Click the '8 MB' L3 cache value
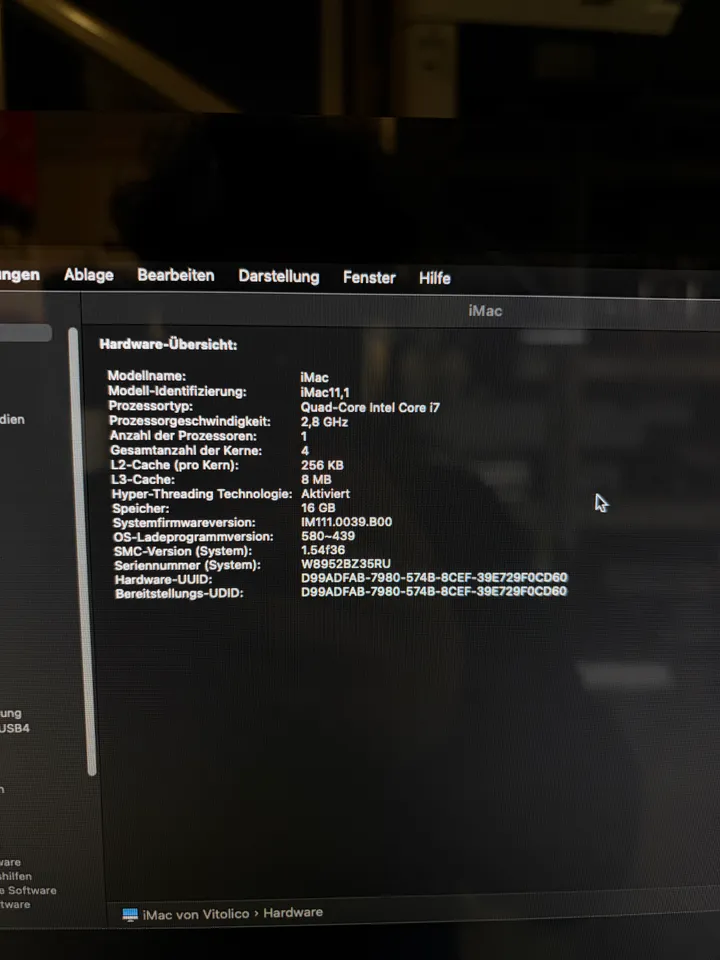 point(316,479)
